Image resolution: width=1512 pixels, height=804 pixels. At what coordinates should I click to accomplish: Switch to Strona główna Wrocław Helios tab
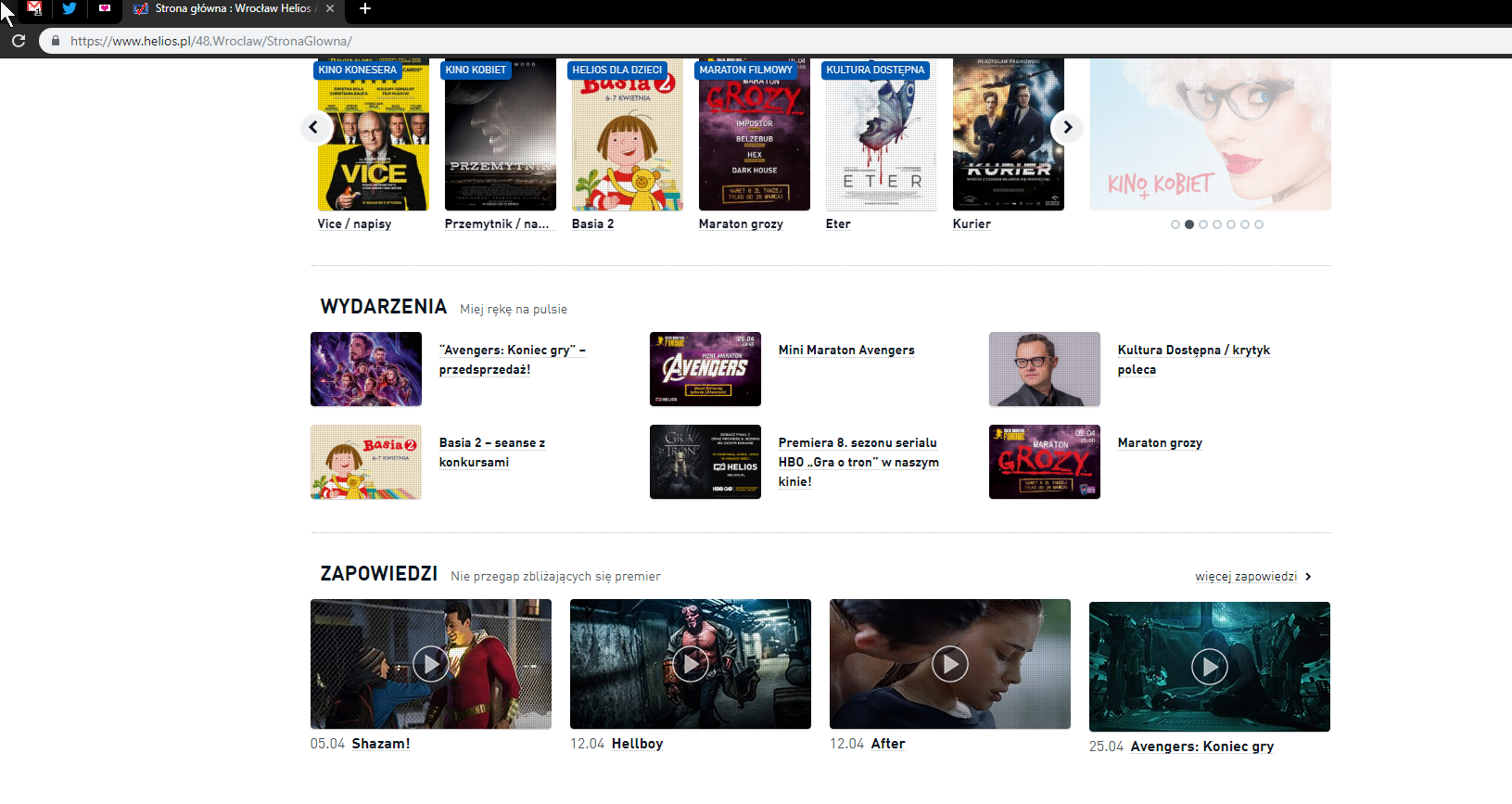[x=232, y=8]
